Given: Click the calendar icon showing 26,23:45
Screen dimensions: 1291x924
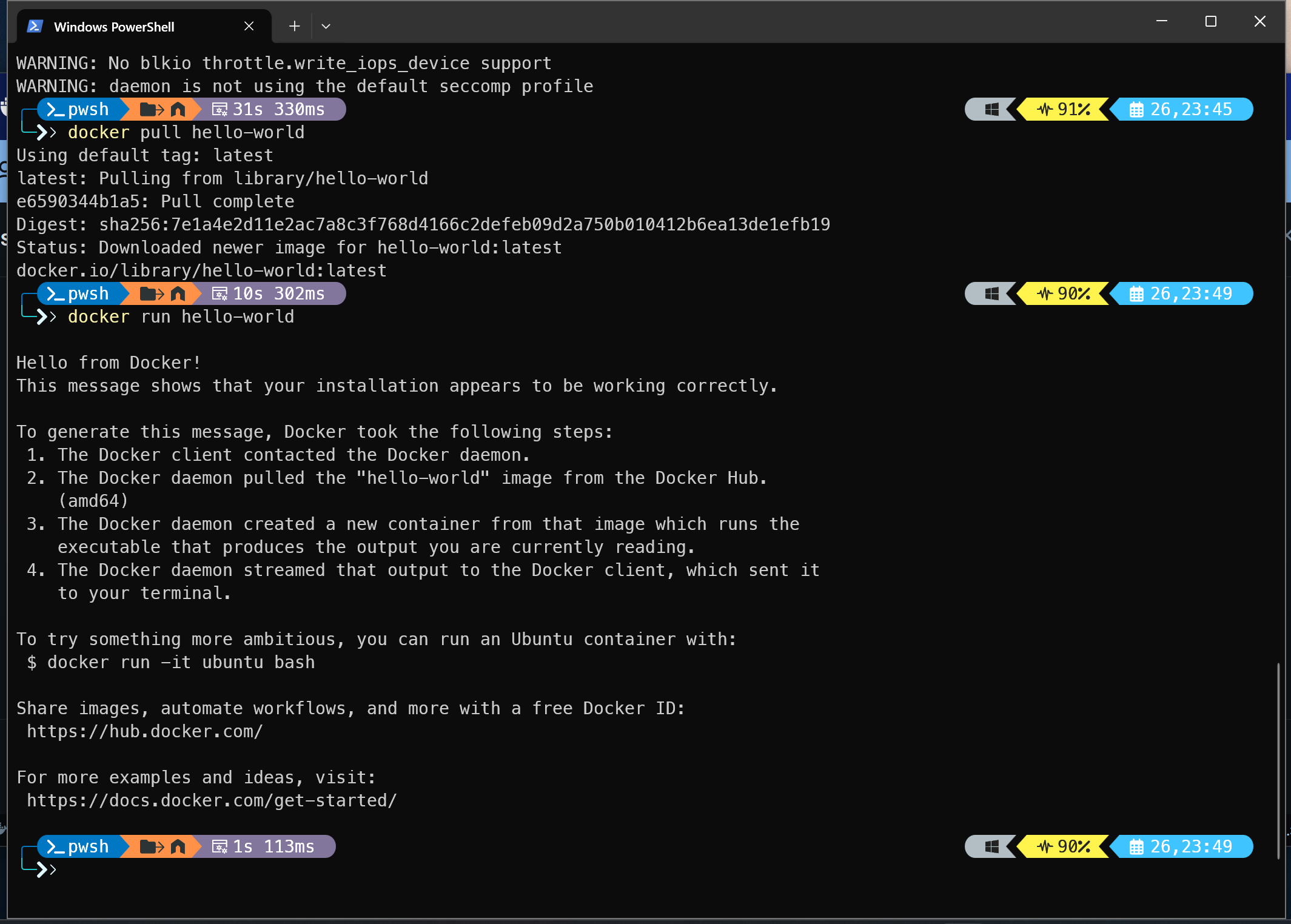Looking at the screenshot, I should pos(1136,110).
